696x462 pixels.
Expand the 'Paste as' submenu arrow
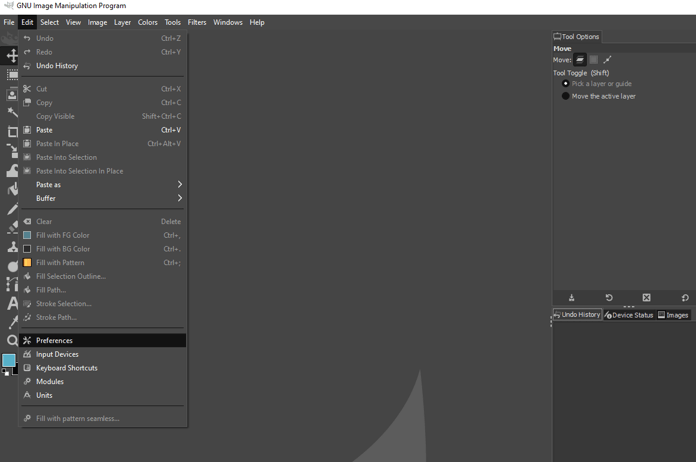point(179,184)
